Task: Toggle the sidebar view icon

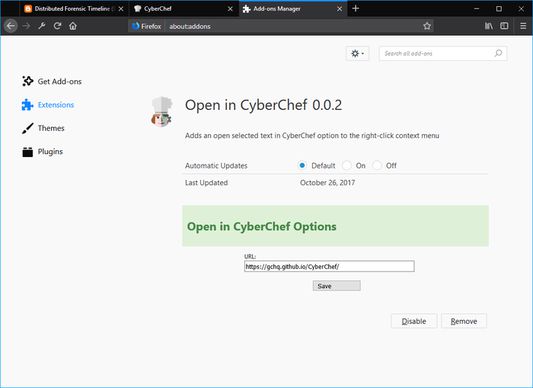Action: 504,26
